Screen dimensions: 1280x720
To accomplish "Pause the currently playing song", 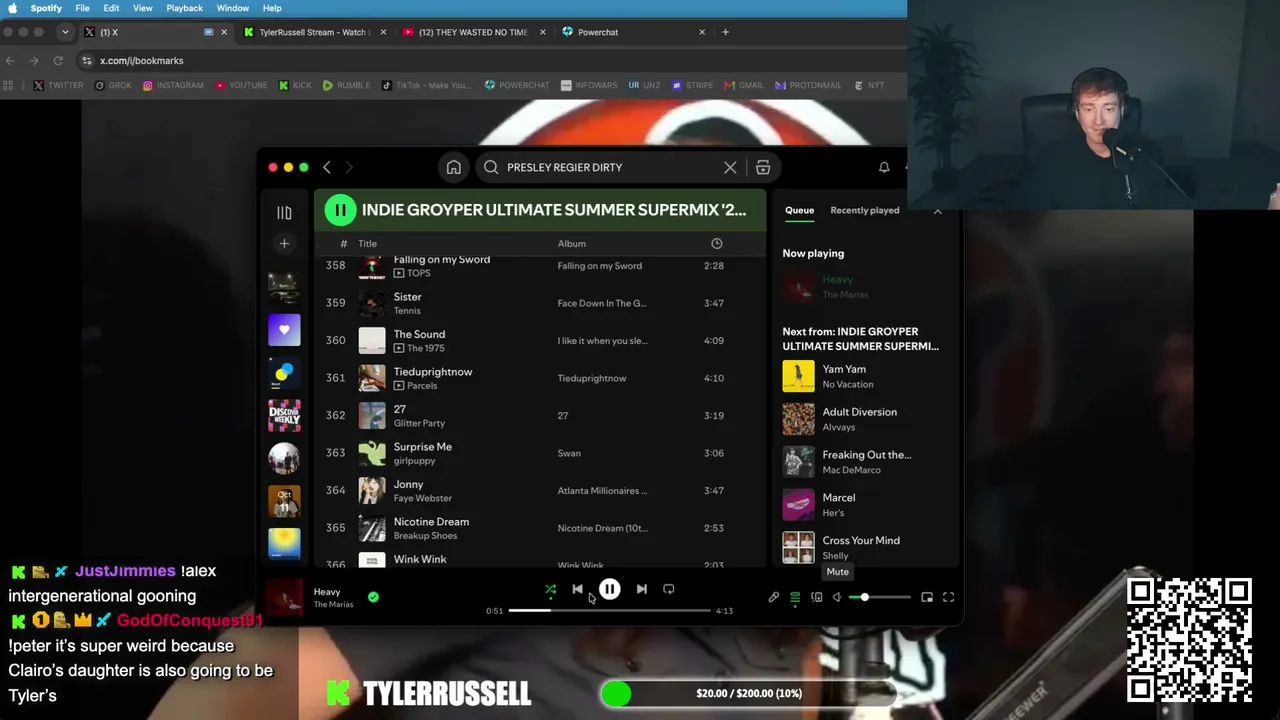I will pos(609,590).
